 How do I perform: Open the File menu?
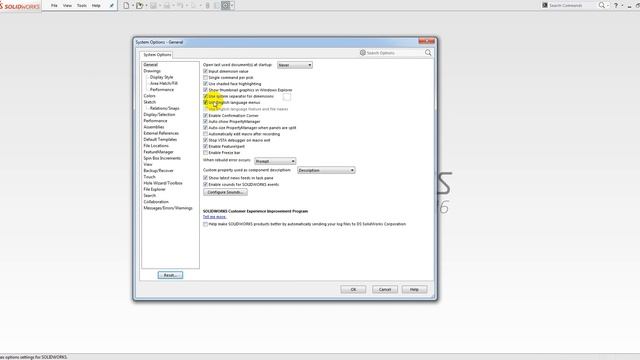point(54,6)
